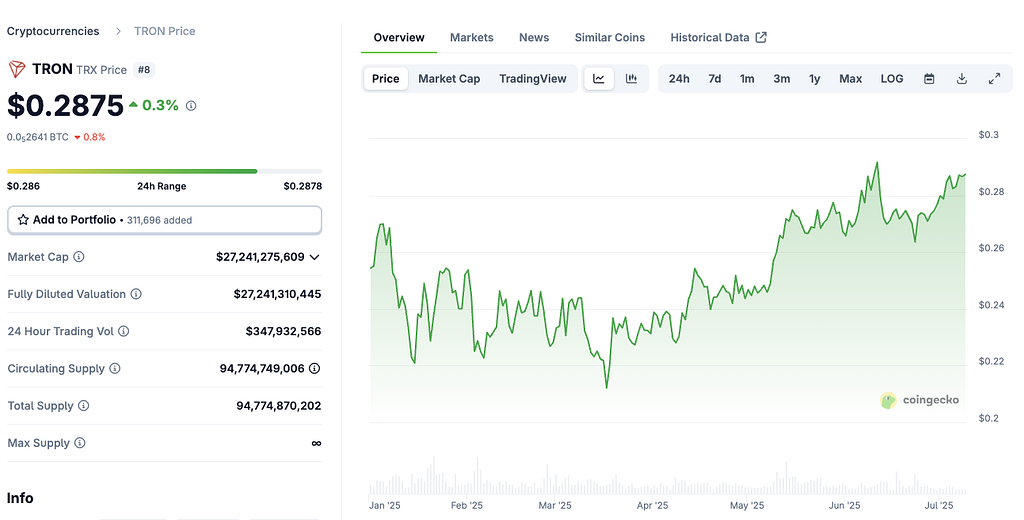Open the calendar date range picker
1024x520 pixels.
929,79
